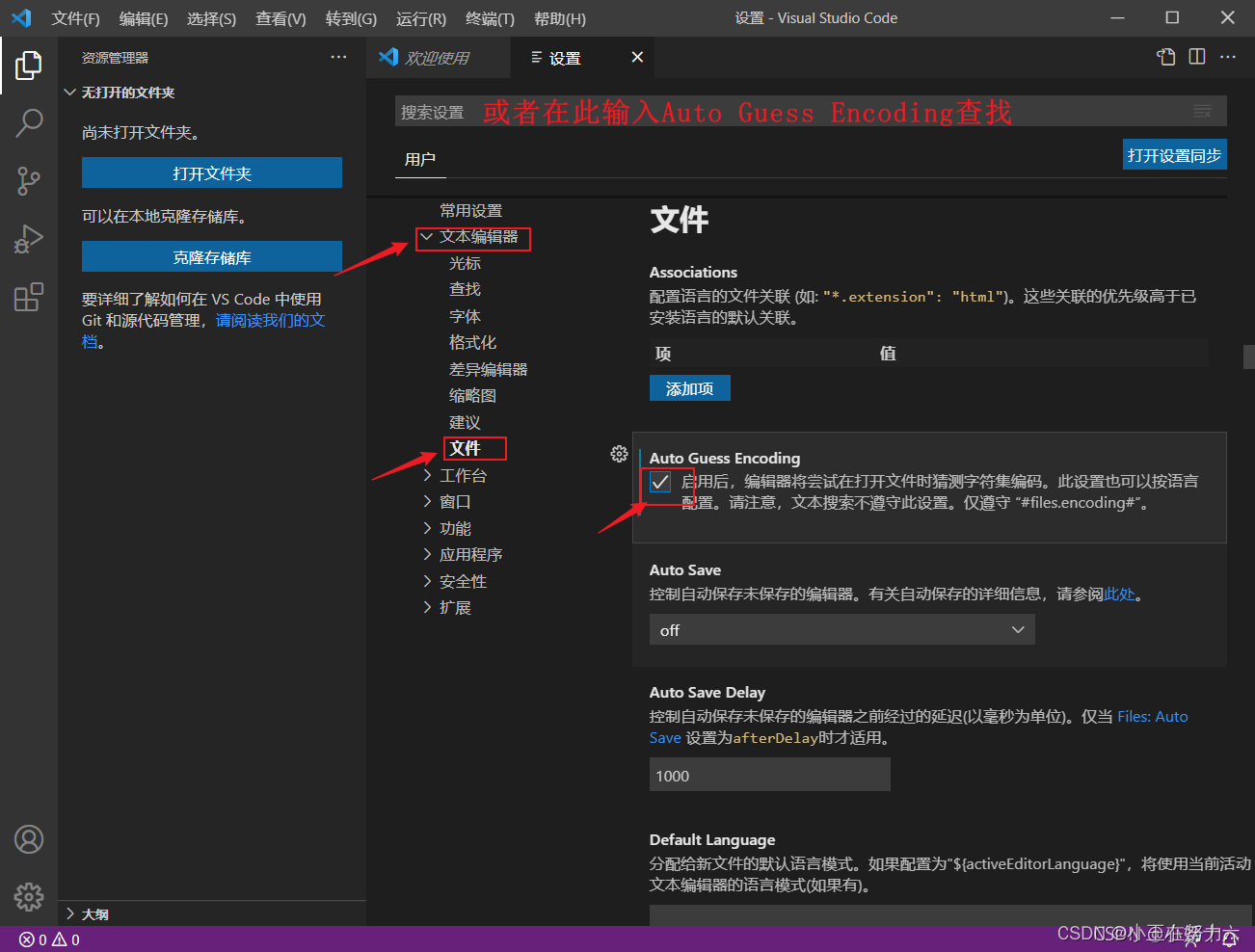Open the Accounts menu icon

(x=29, y=839)
